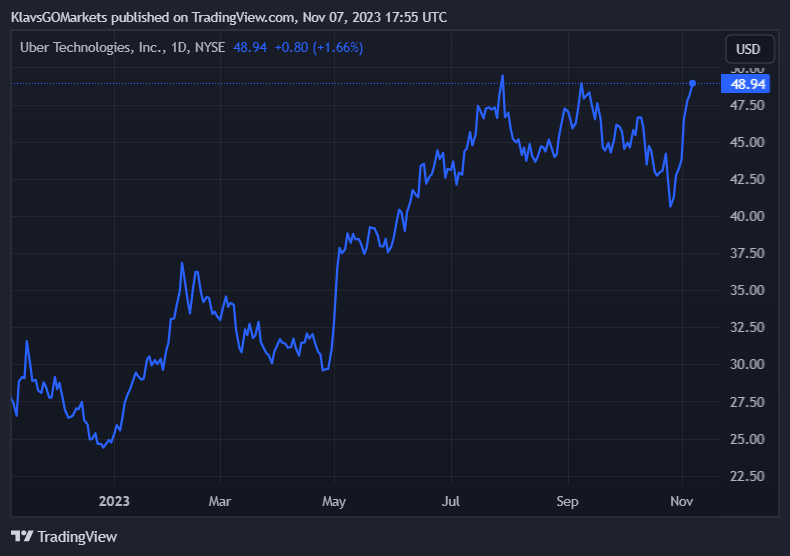Click the Uber Technologies, Inc. symbol title
This screenshot has height=556, width=790.
point(92,47)
